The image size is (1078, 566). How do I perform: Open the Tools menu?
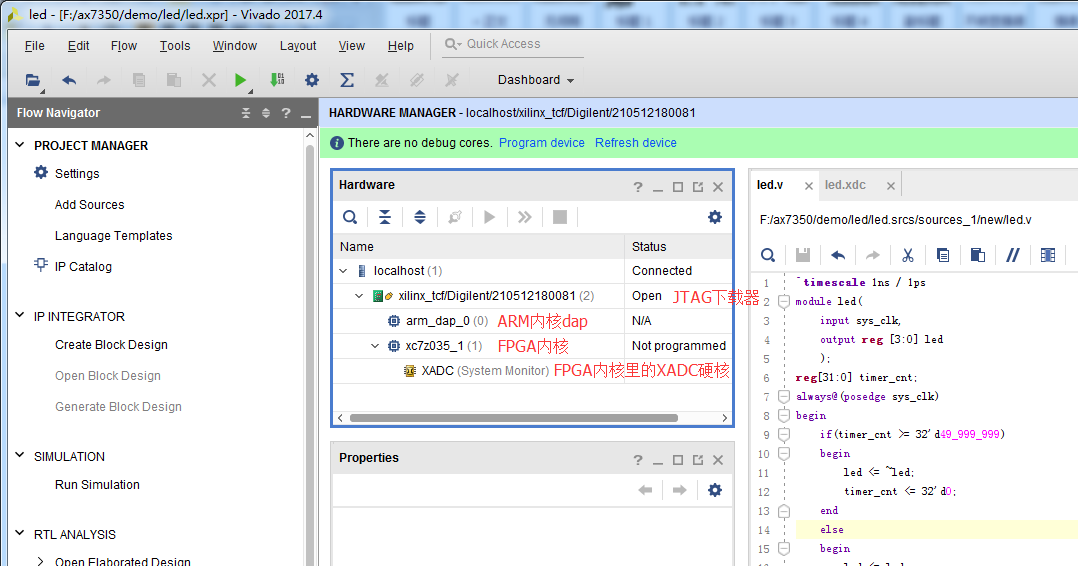click(175, 46)
